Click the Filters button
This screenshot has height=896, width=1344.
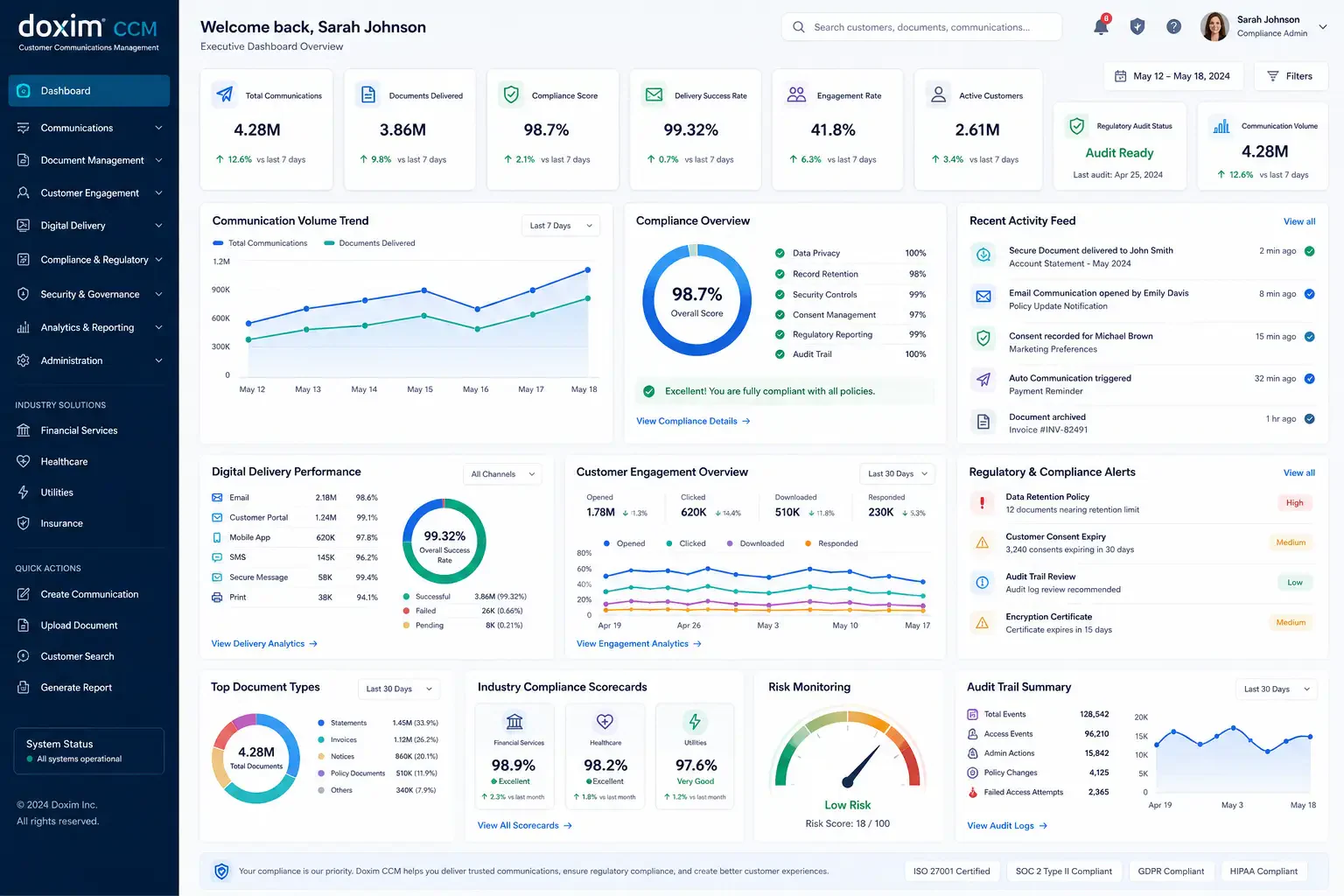1291,76
